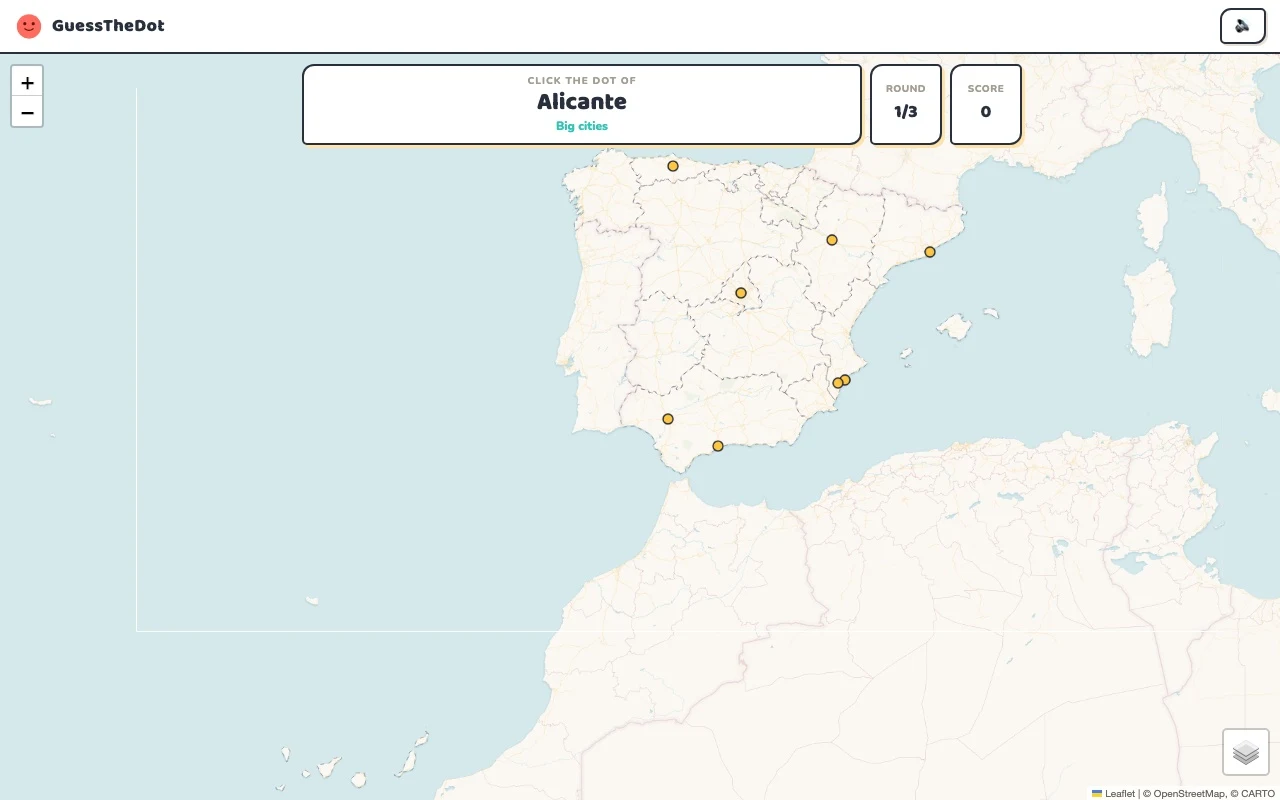Click the city name "Alicante"
Viewport: 1280px width, 800px height.
coord(582,101)
